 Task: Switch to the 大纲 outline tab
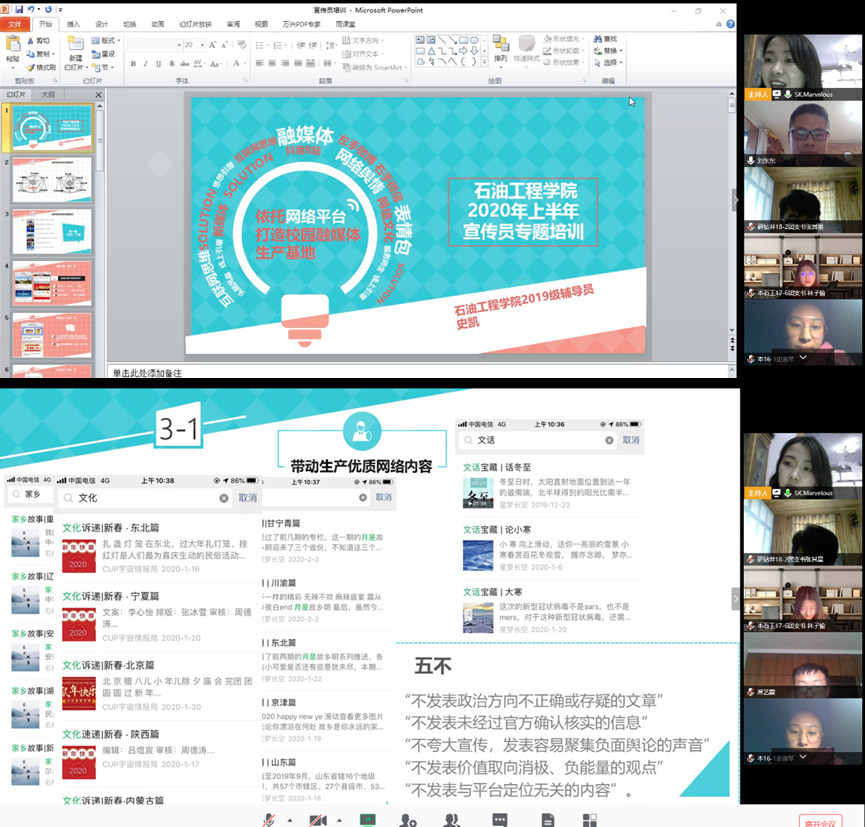pyautogui.click(x=48, y=95)
